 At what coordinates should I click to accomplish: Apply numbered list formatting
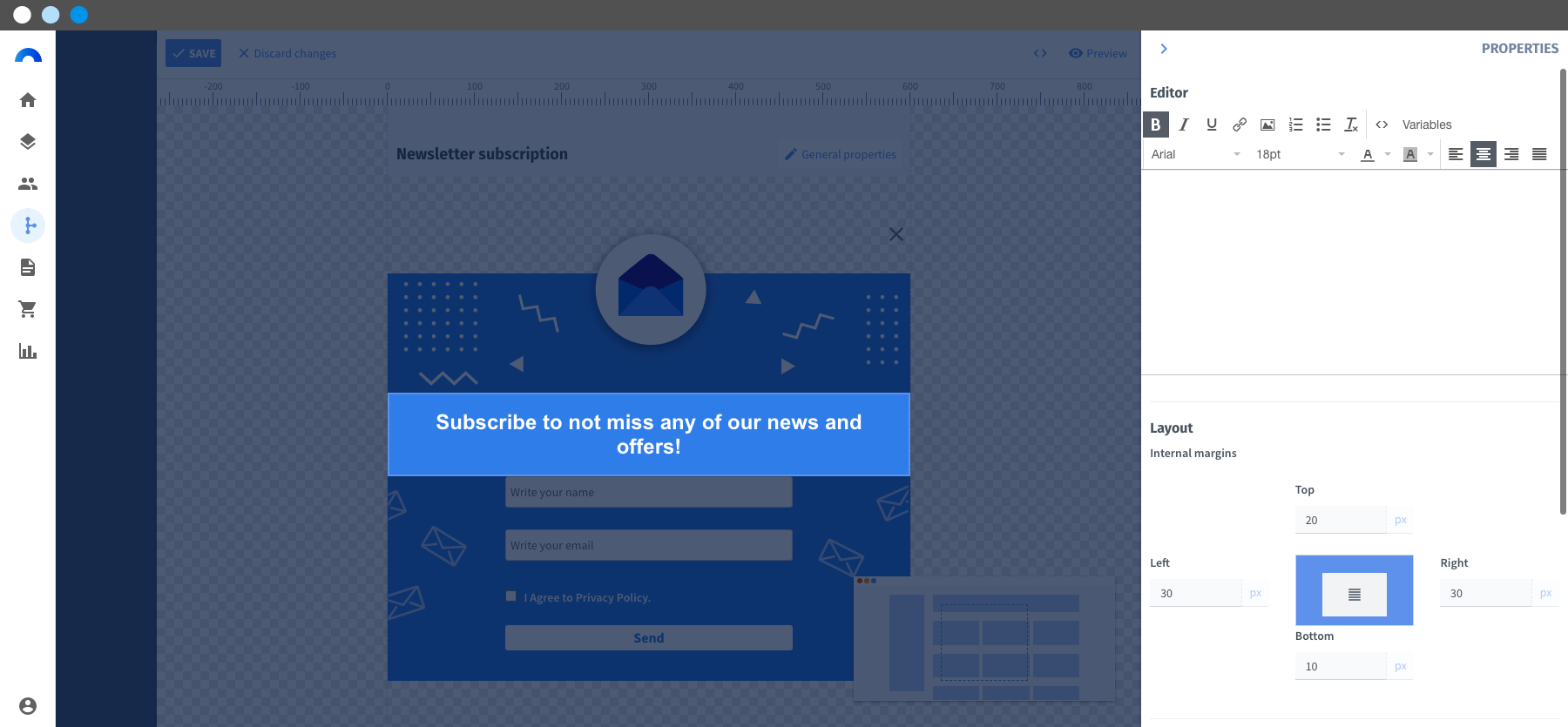(1295, 125)
